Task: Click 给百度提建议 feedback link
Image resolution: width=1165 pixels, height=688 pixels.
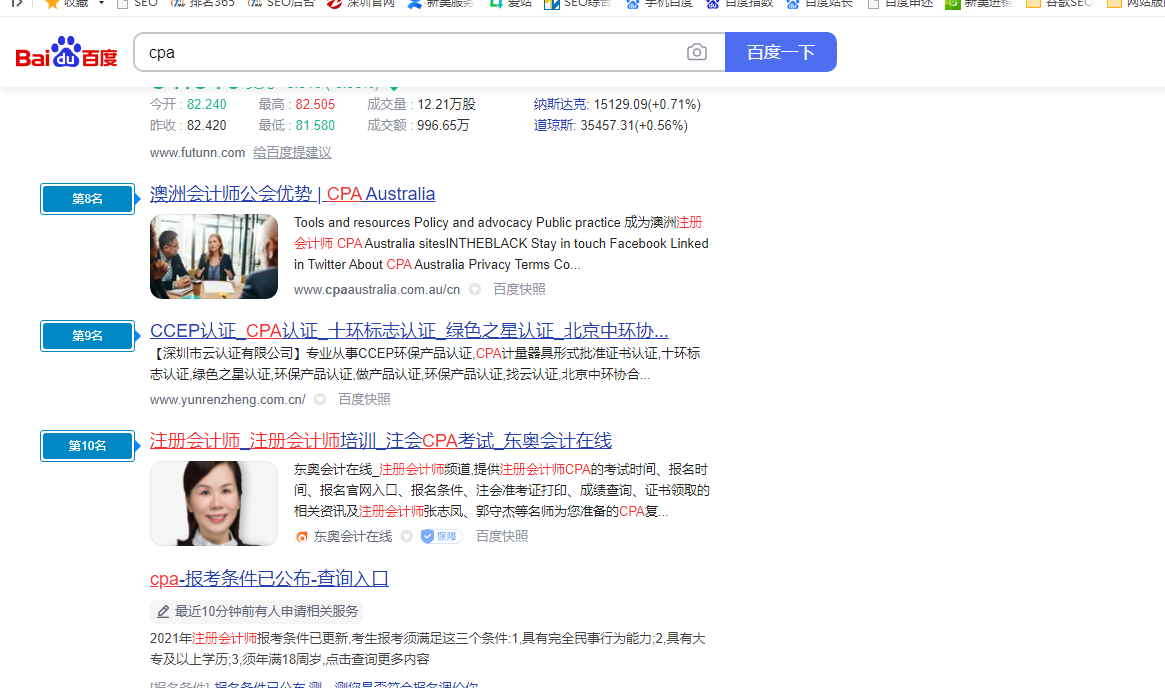Action: pyautogui.click(x=292, y=153)
